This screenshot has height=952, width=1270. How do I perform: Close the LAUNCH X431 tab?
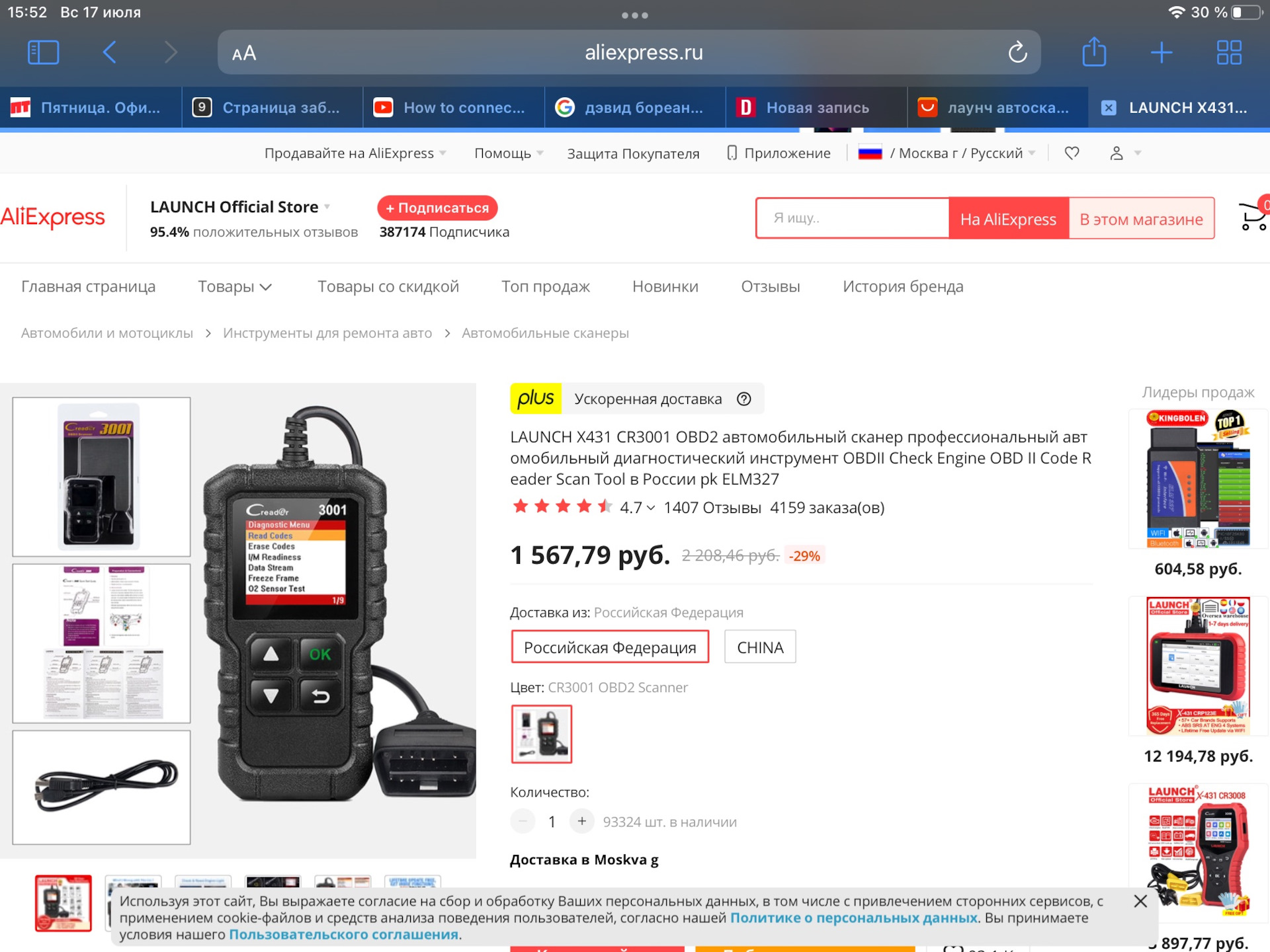coord(1109,108)
